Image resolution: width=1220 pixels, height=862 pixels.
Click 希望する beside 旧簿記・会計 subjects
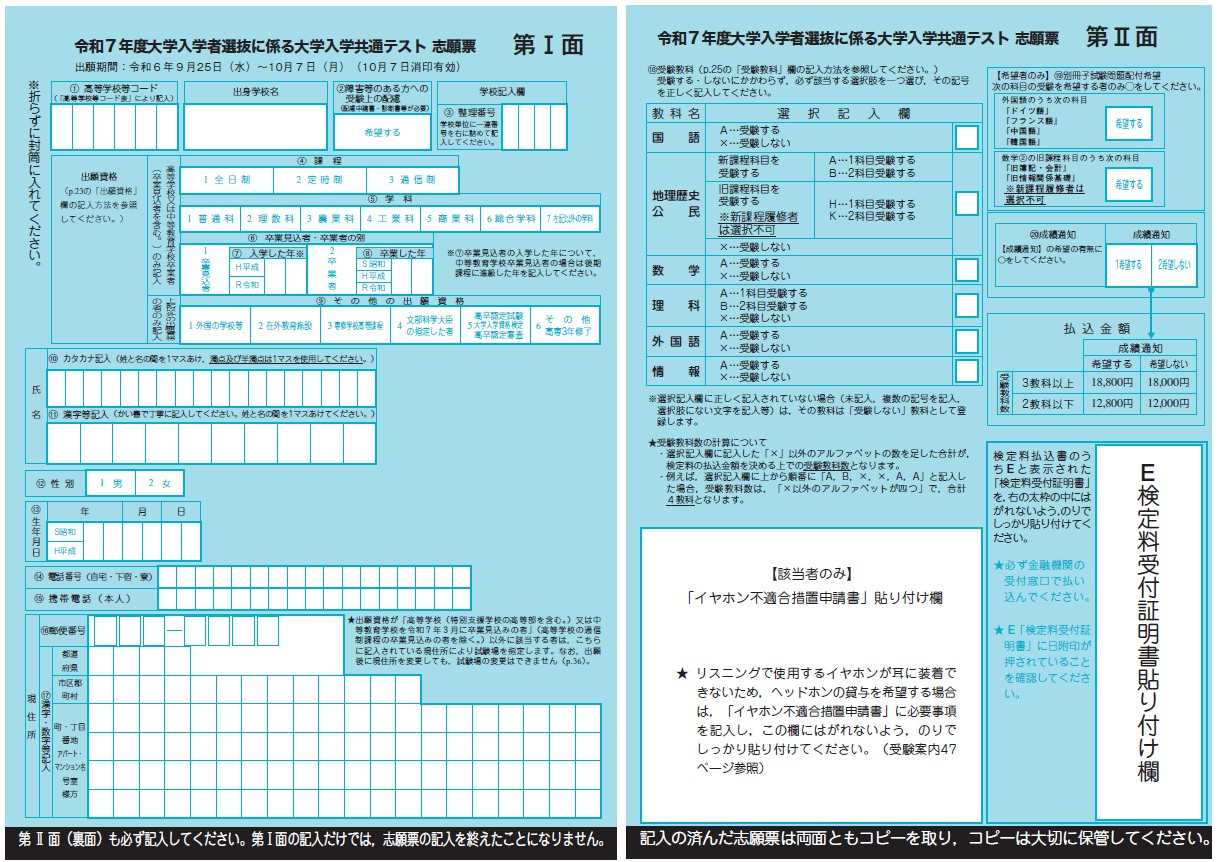pos(1128,185)
